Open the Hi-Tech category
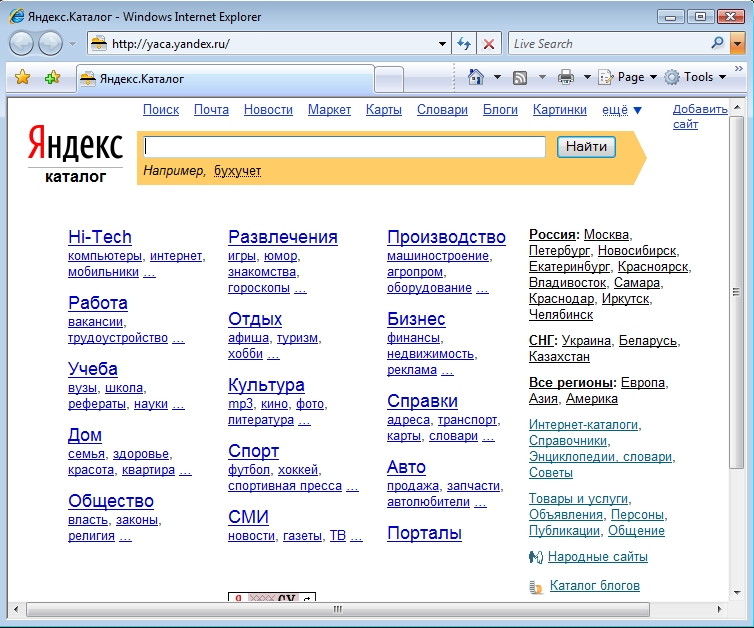The image size is (754, 628). coord(100,237)
